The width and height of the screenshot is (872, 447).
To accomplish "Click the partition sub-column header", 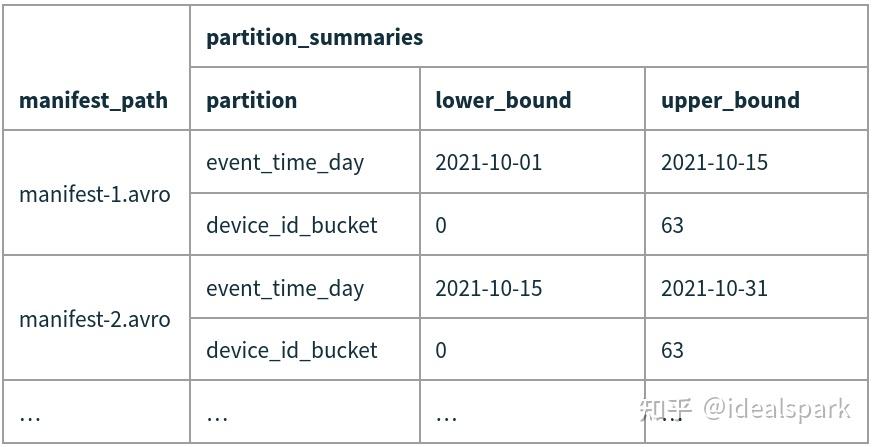I will [252, 100].
